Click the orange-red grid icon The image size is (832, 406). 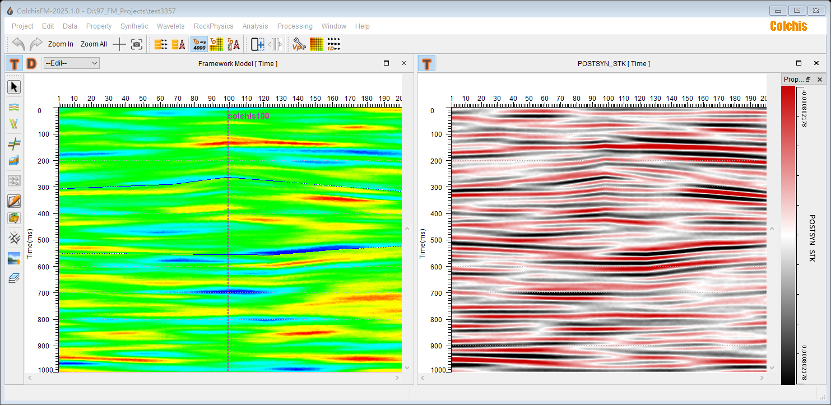[x=316, y=44]
